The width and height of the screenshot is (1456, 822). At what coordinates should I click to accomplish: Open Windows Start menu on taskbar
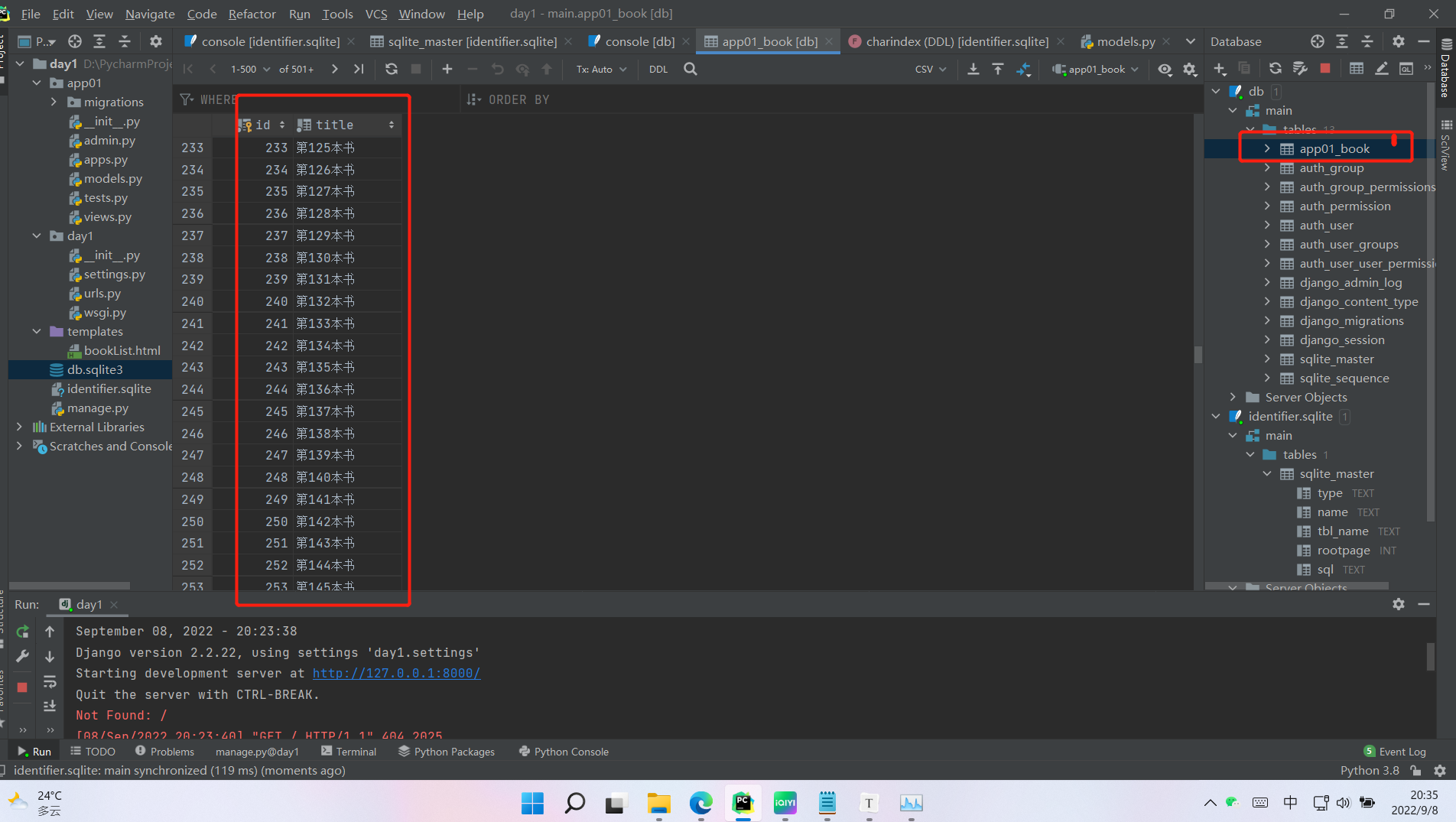coord(532,803)
